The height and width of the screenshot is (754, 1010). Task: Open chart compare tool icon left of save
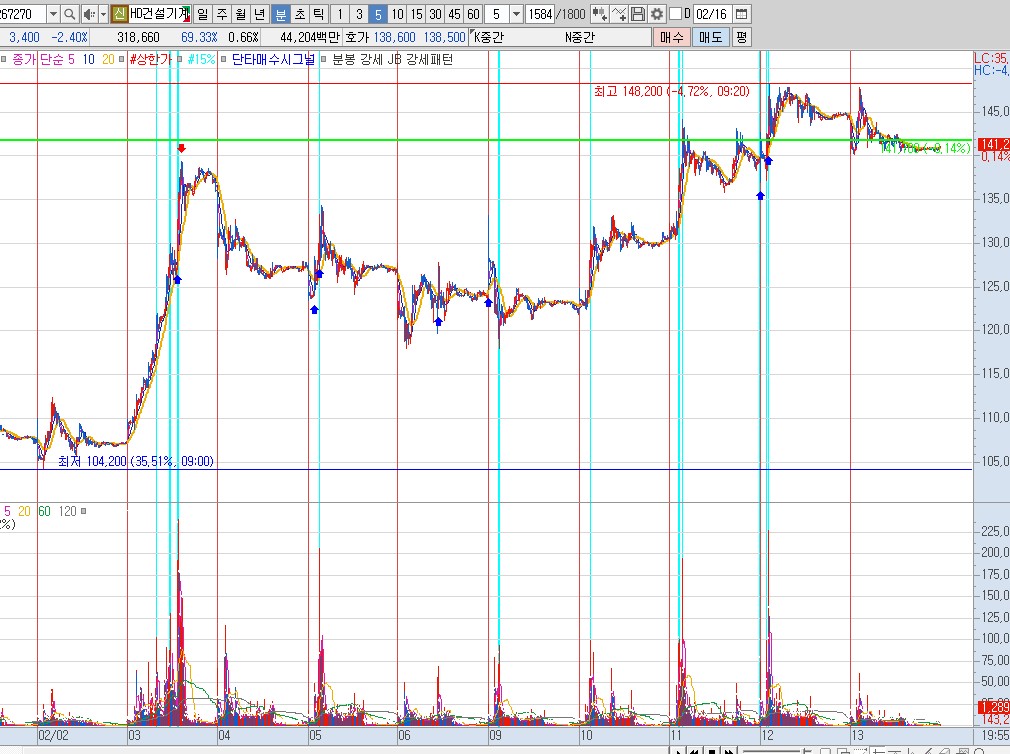pyautogui.click(x=599, y=14)
